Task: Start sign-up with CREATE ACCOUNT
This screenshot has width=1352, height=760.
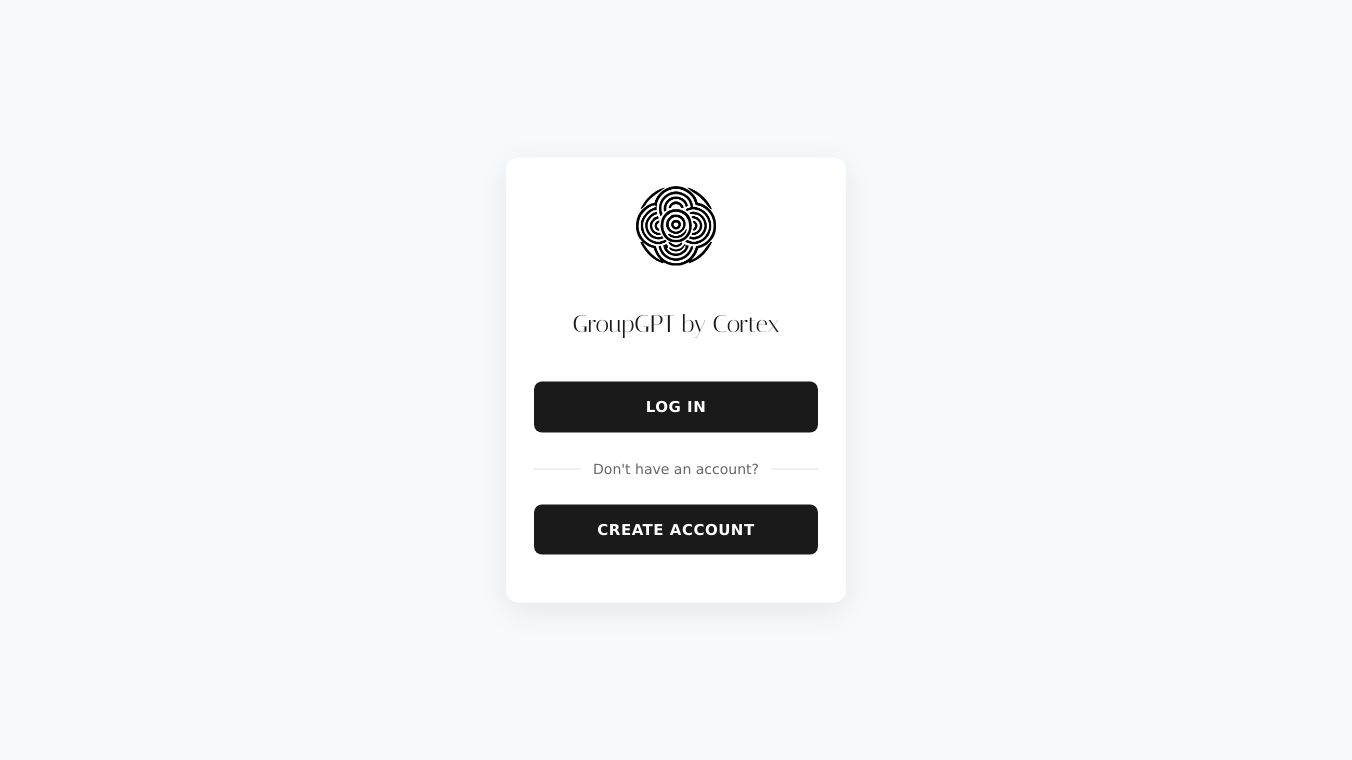Action: click(676, 529)
